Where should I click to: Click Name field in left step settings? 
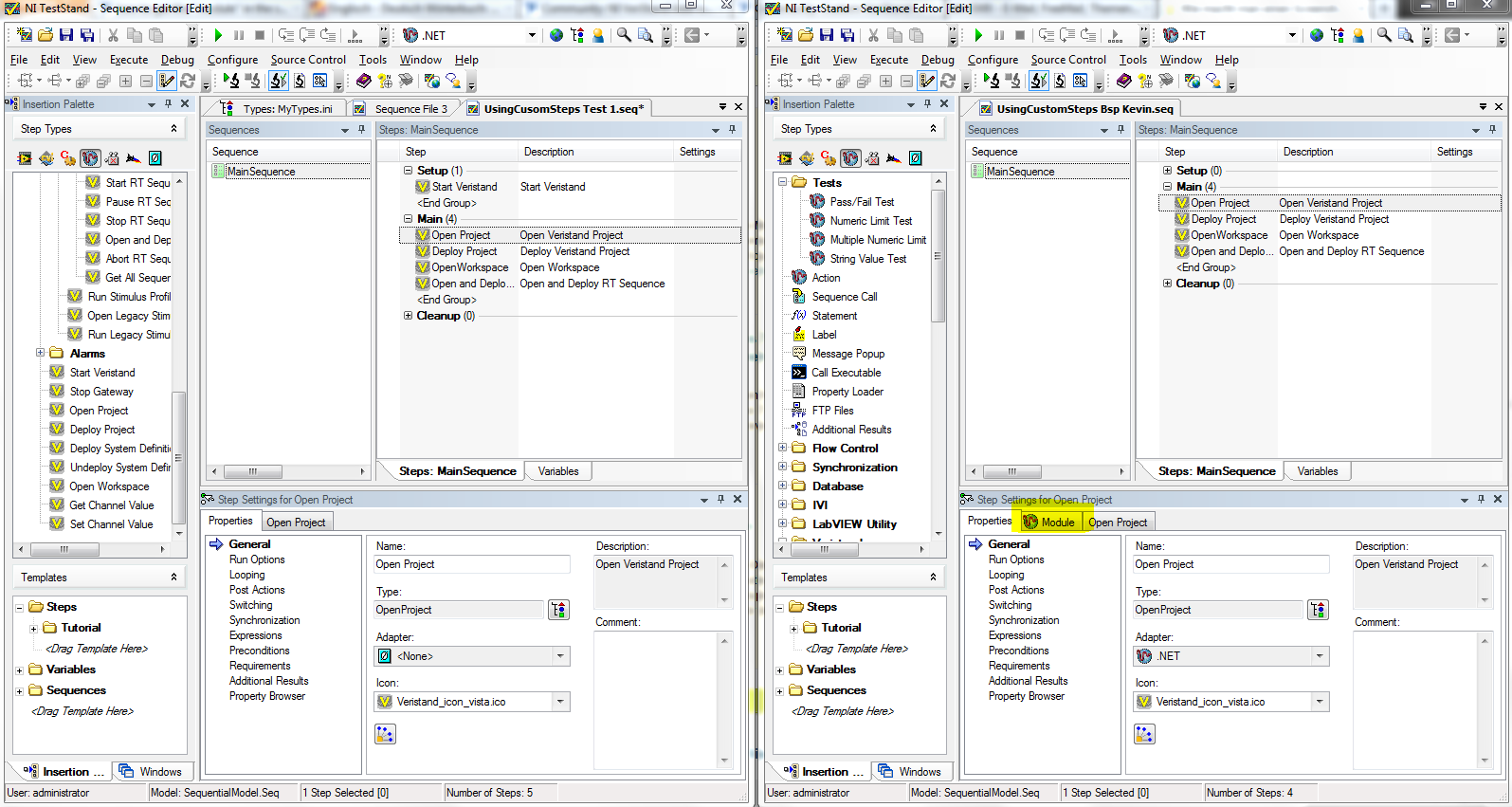tap(472, 564)
